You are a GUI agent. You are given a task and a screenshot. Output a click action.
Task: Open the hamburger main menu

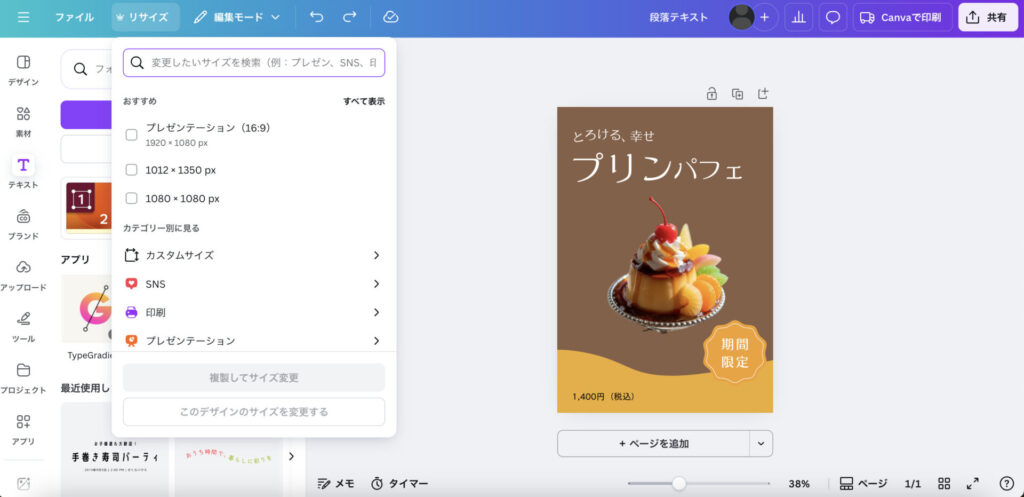(x=24, y=18)
